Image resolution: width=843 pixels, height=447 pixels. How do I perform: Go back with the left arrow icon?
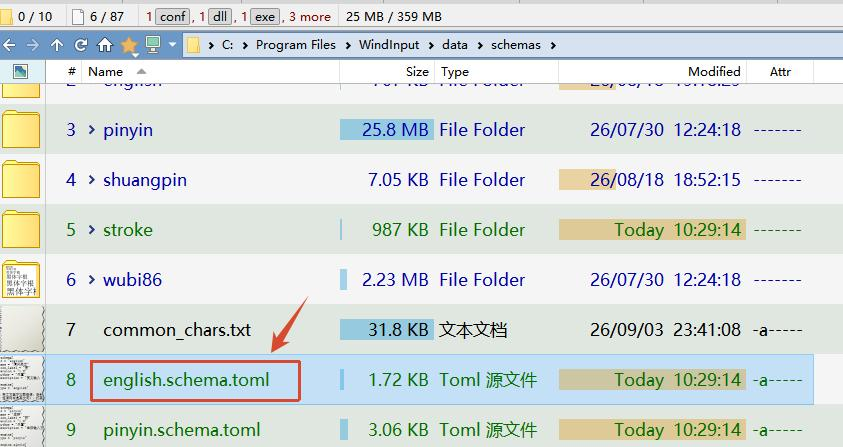9,45
